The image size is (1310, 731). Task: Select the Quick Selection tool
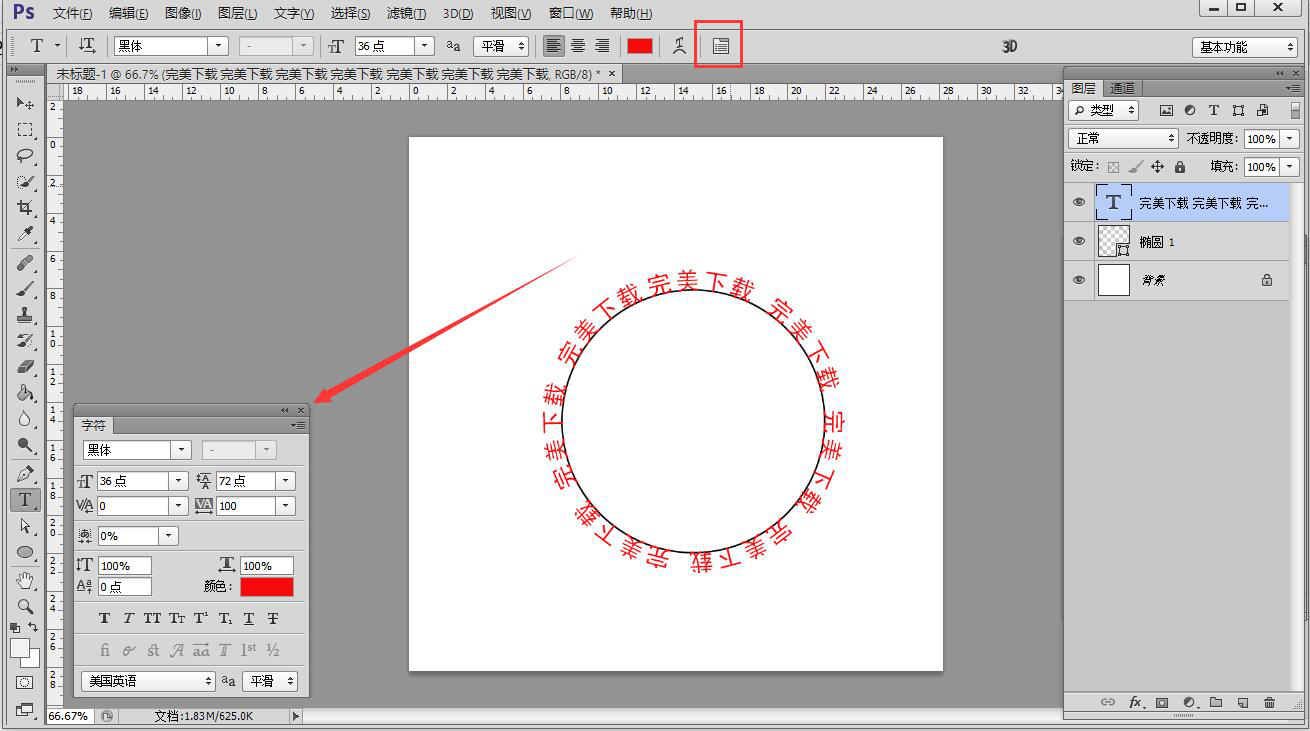[x=25, y=182]
